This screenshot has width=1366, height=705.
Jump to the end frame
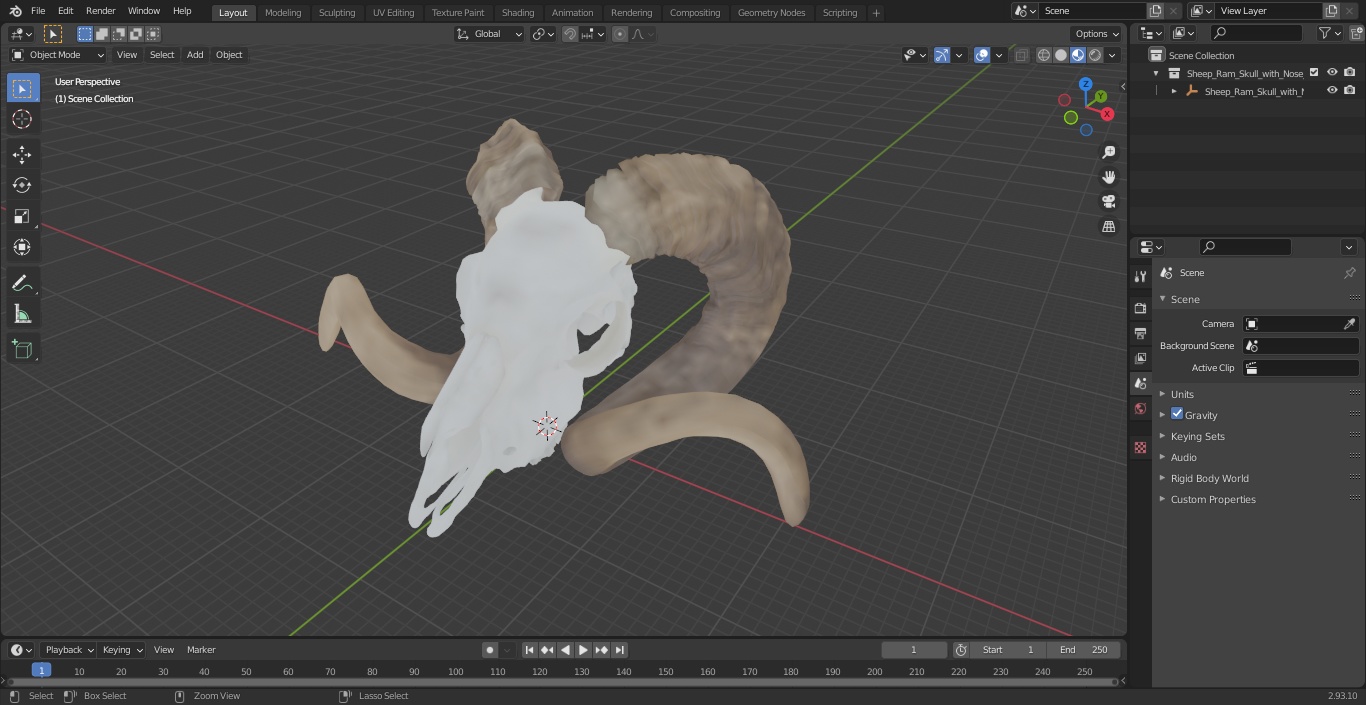620,650
